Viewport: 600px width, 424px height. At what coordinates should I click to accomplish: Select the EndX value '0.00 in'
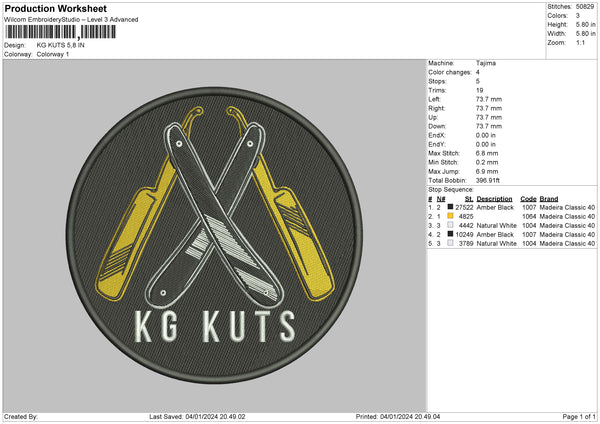(486, 135)
